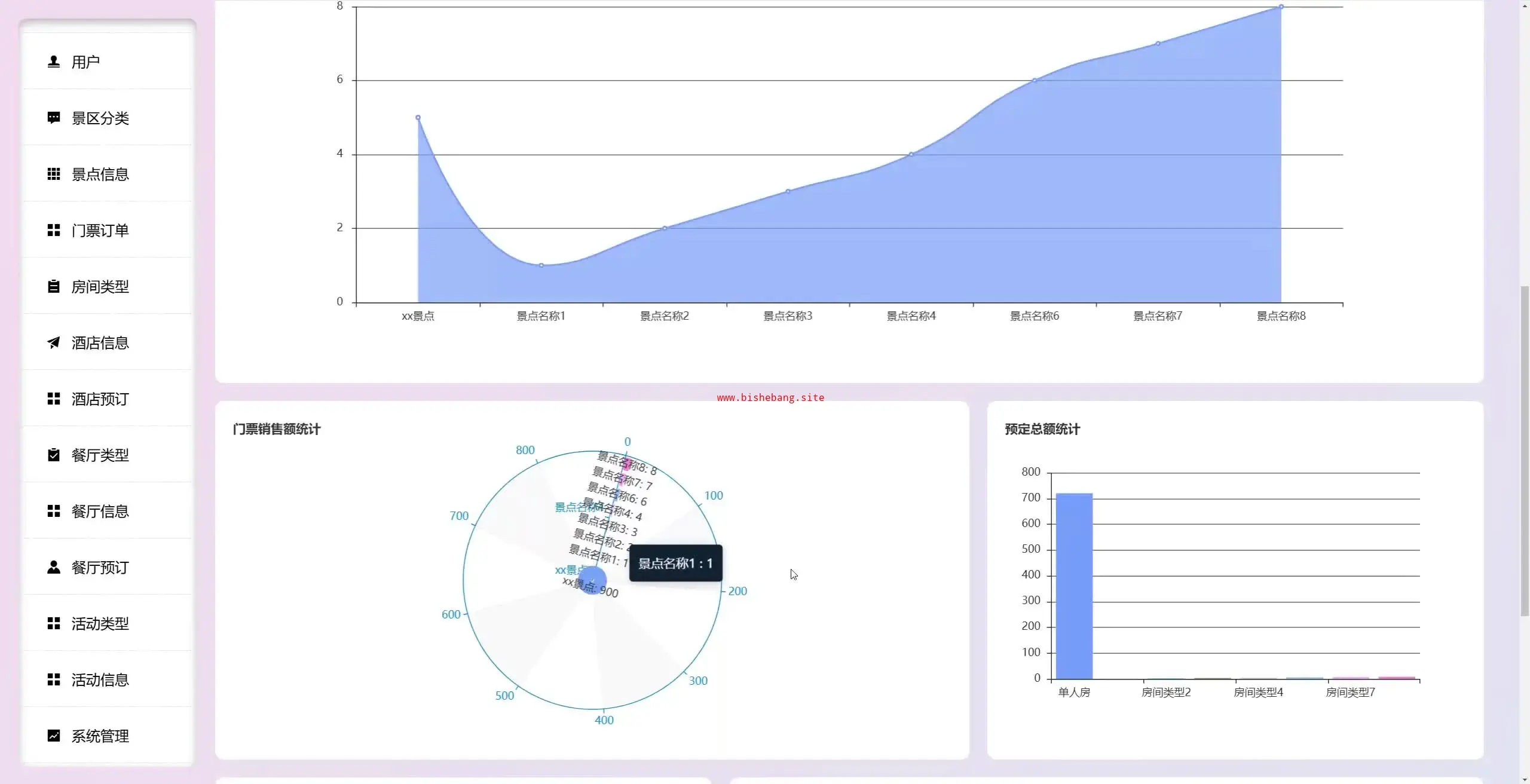Screen dimensions: 1530x784
Task: Click the paper plane icon beside 酒店信息
Action: [54, 342]
